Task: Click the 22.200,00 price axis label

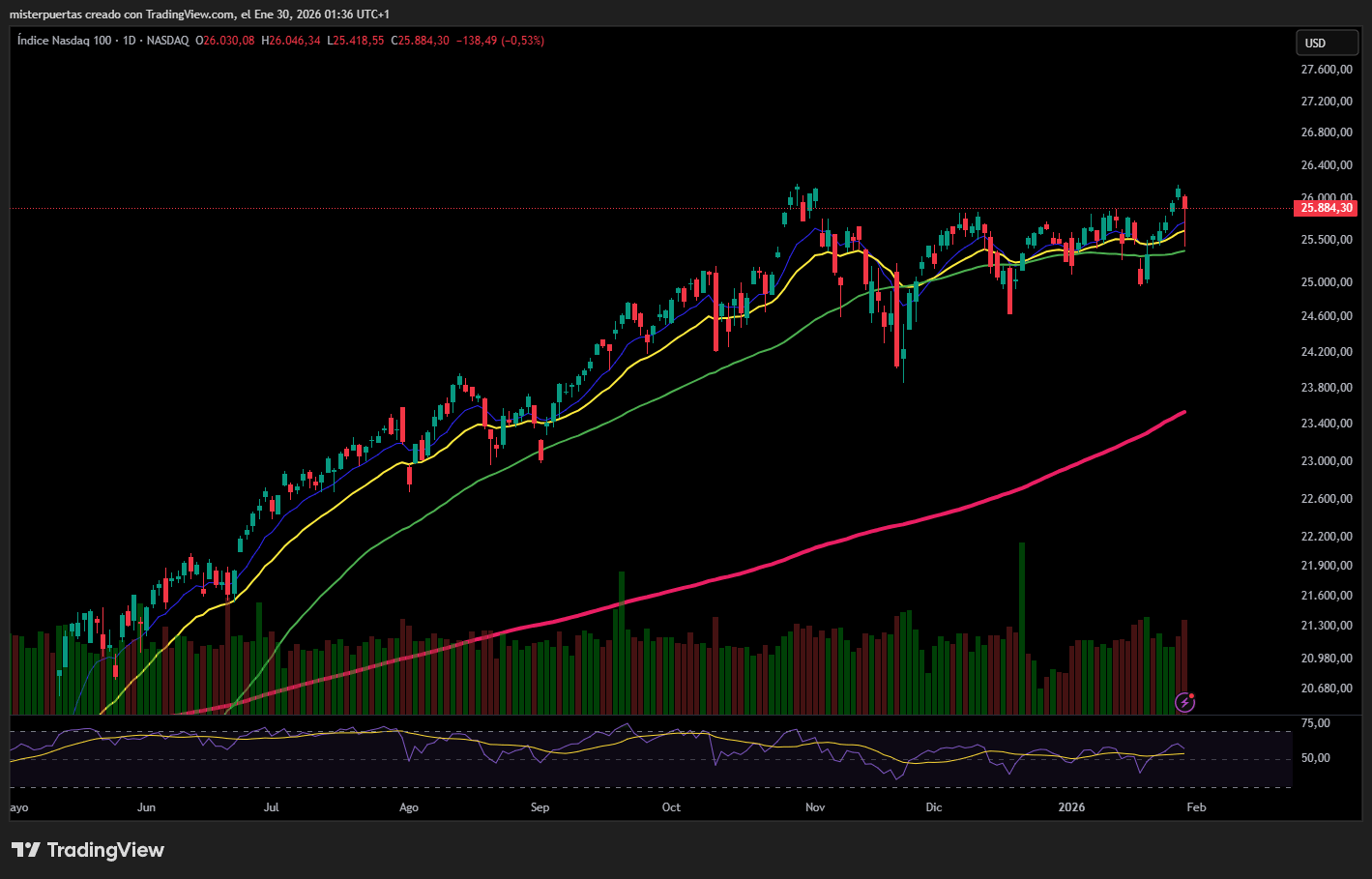Action: point(1327,537)
